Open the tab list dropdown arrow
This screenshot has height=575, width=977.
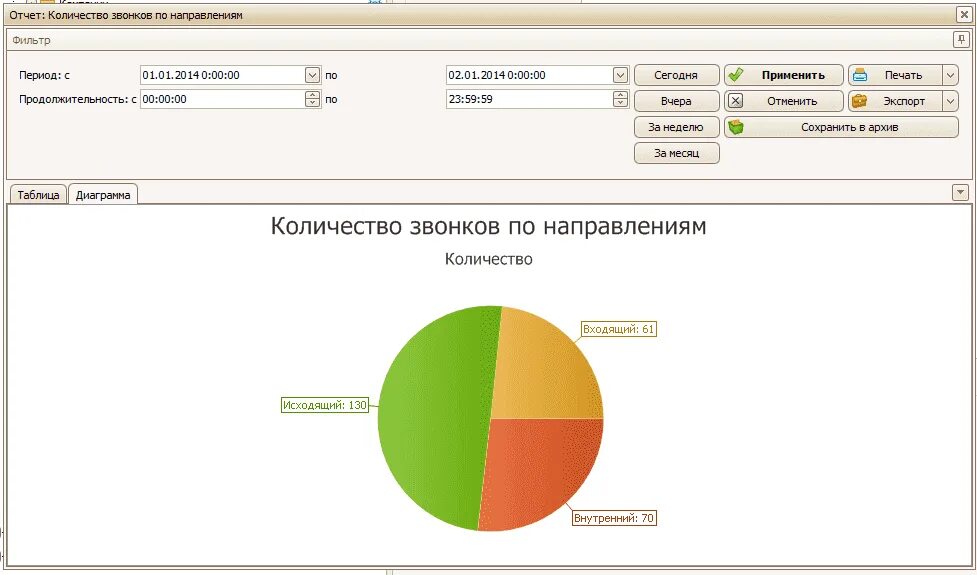click(x=961, y=192)
